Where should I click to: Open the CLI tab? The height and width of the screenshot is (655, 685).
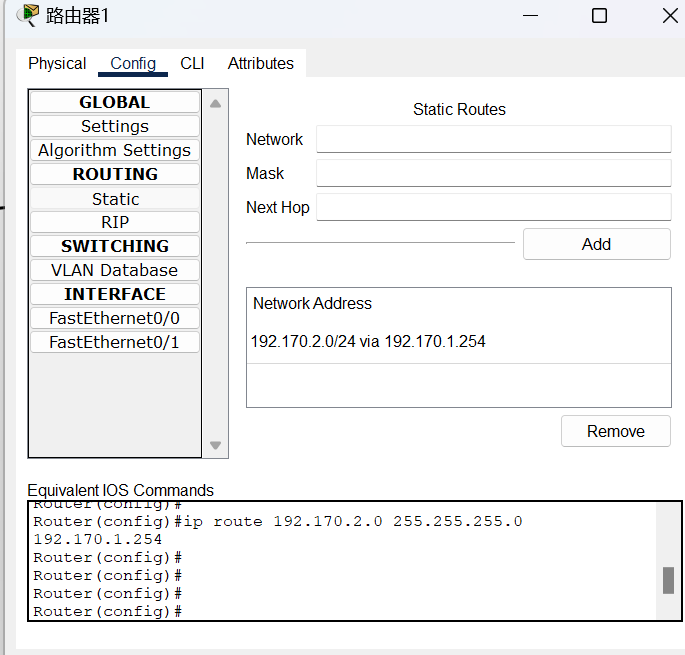(192, 63)
